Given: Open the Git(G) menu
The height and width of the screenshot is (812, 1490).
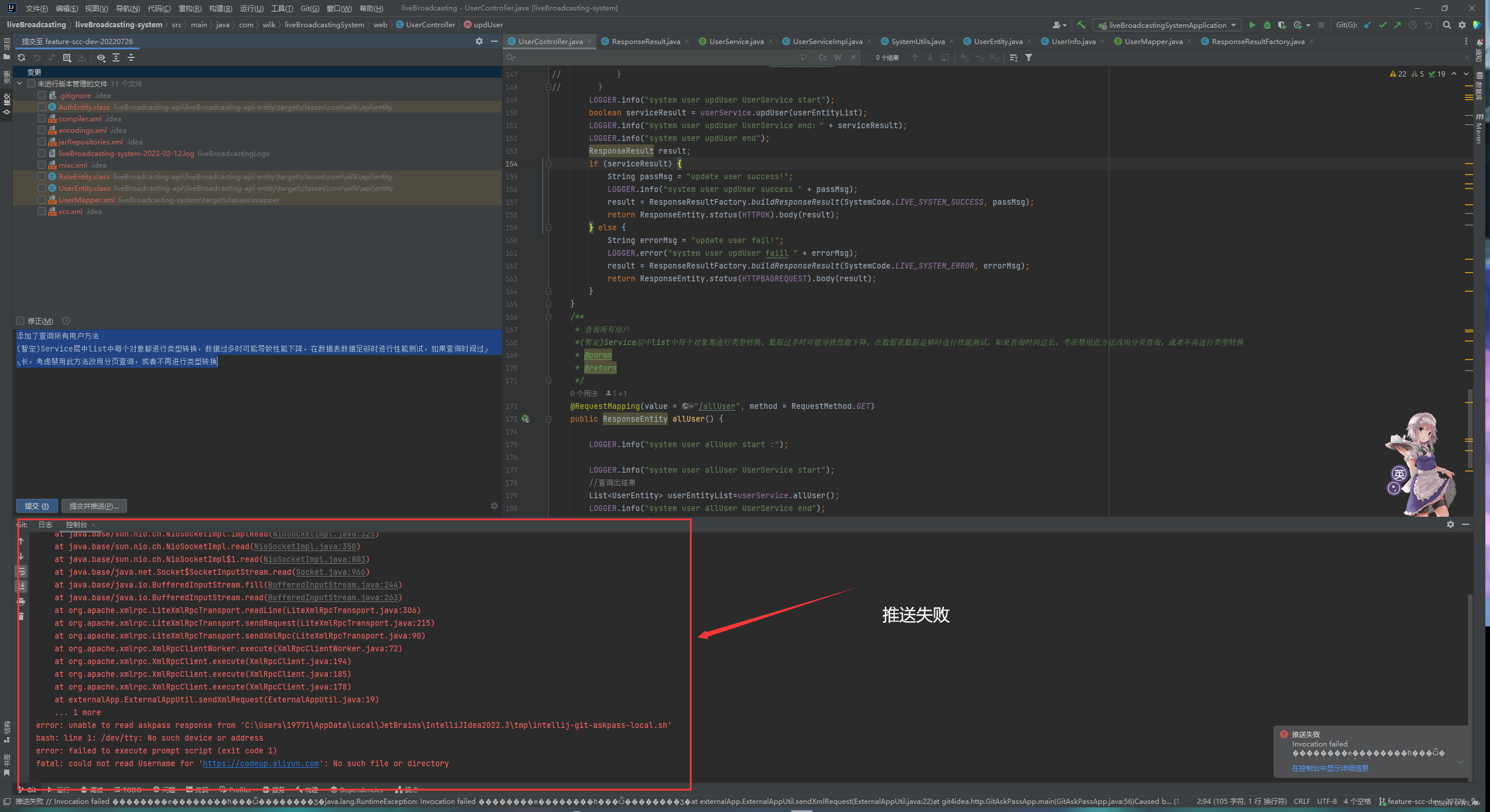Looking at the screenshot, I should tap(310, 8).
